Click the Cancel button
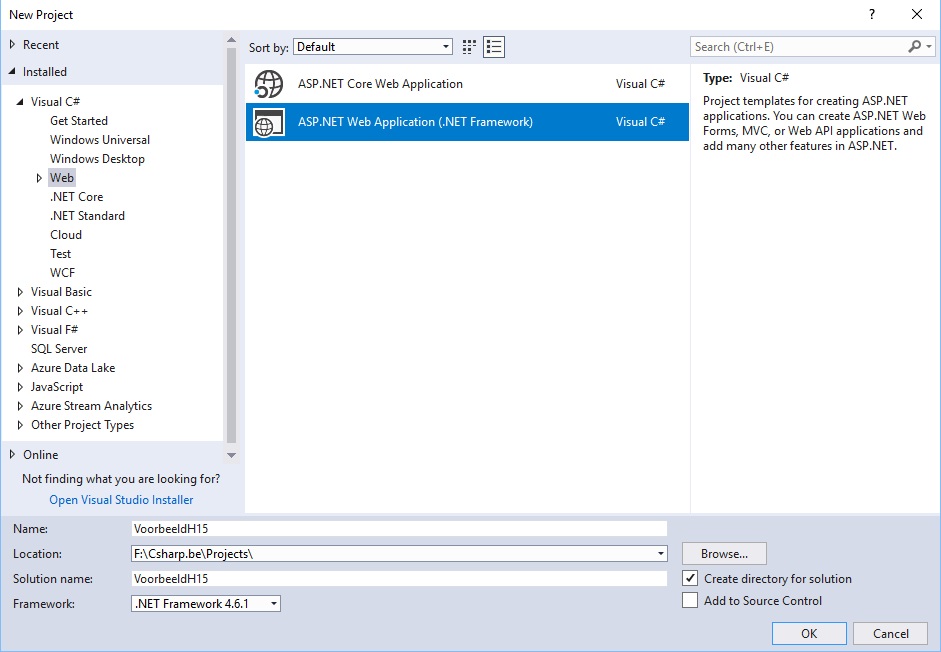941x652 pixels. coord(891,633)
